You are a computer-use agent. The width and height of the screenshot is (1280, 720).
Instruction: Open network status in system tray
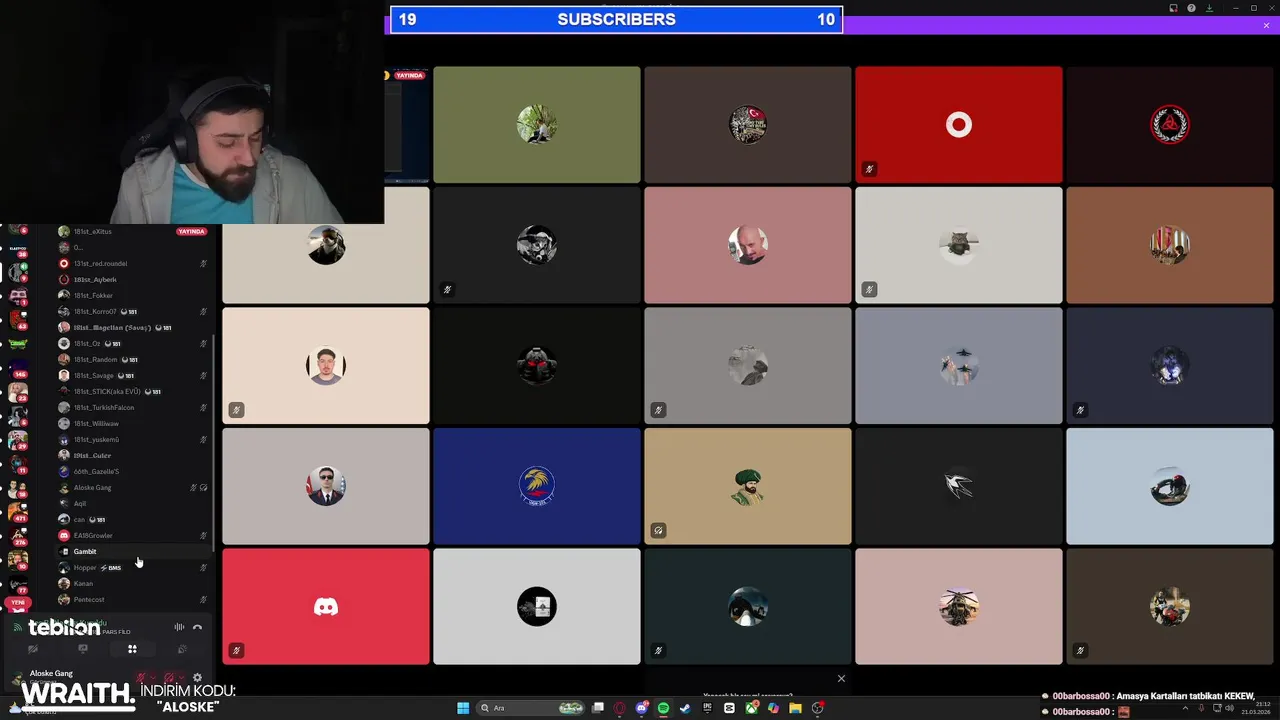click(x=1216, y=708)
